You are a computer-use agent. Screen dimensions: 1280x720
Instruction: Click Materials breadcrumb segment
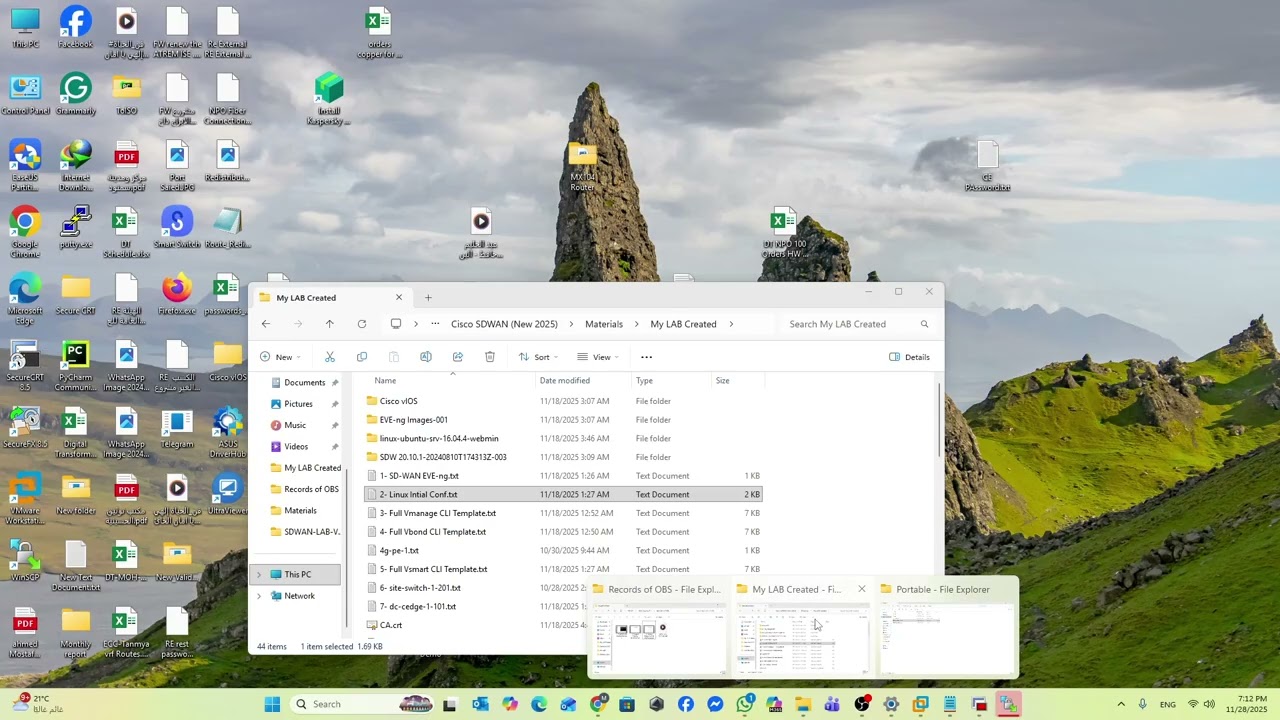tap(604, 324)
